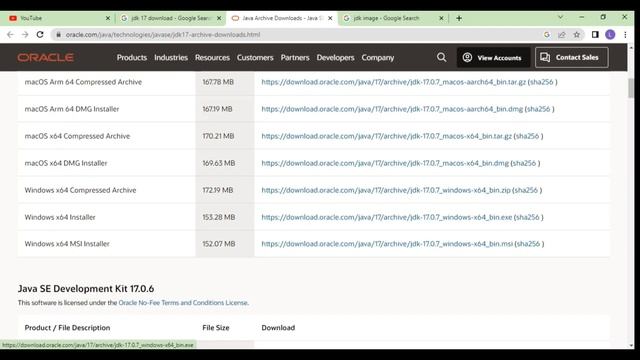The height and width of the screenshot is (360, 640).
Task: Click the View Accounts button
Action: pos(493,58)
